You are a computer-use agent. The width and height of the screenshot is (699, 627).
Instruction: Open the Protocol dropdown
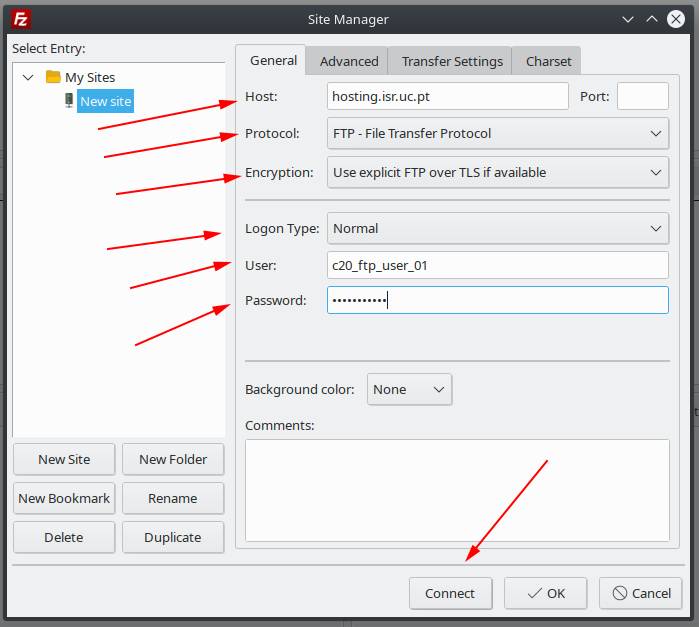[x=498, y=133]
